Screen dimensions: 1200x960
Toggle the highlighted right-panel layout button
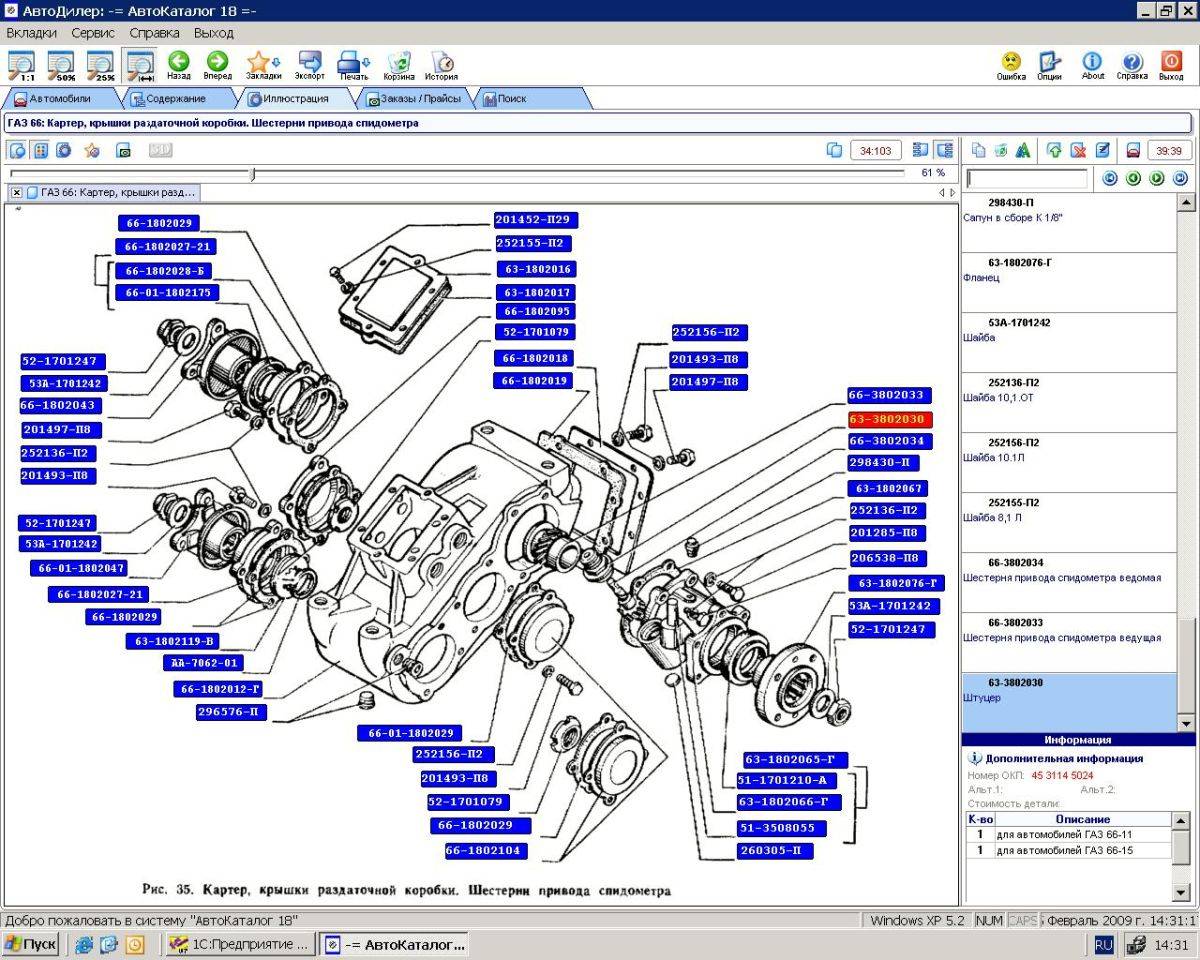(x=943, y=150)
